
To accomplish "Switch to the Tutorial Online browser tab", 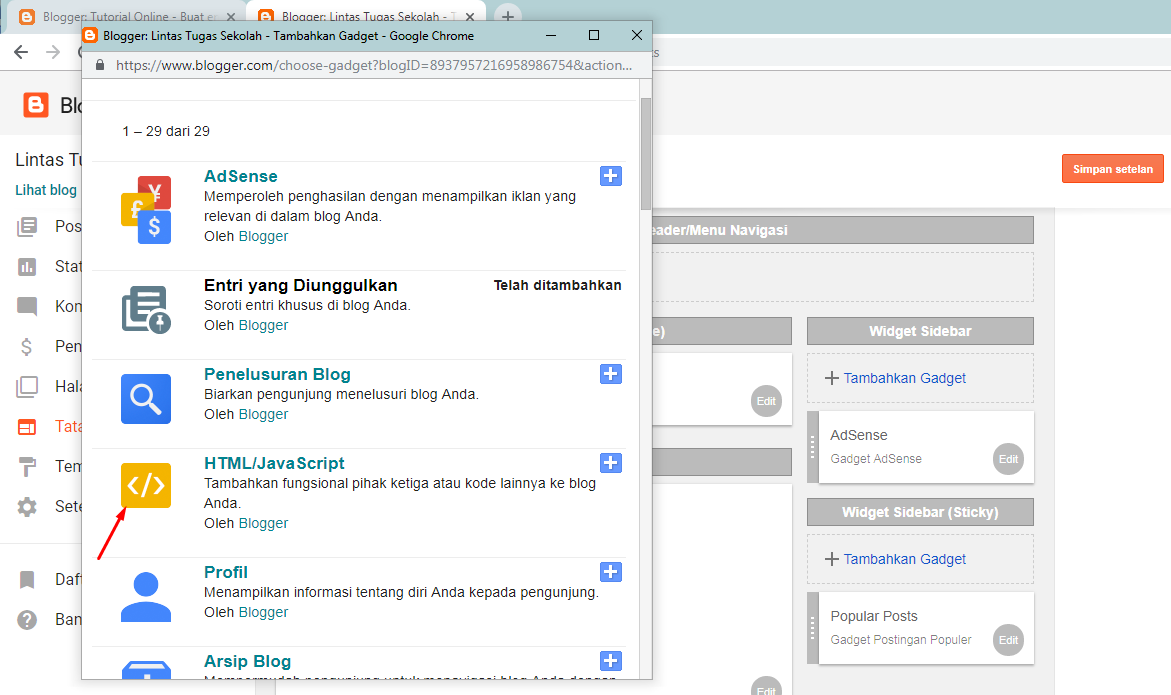I will click(x=126, y=16).
